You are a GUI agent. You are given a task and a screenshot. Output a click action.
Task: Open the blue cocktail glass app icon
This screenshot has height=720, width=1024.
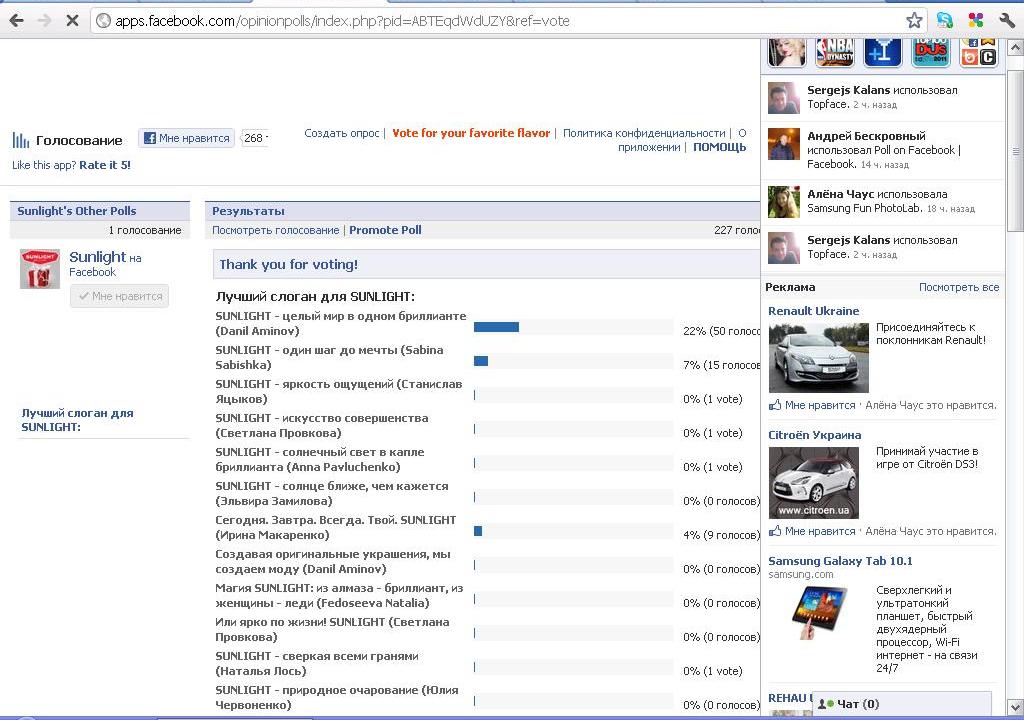pyautogui.click(x=882, y=52)
